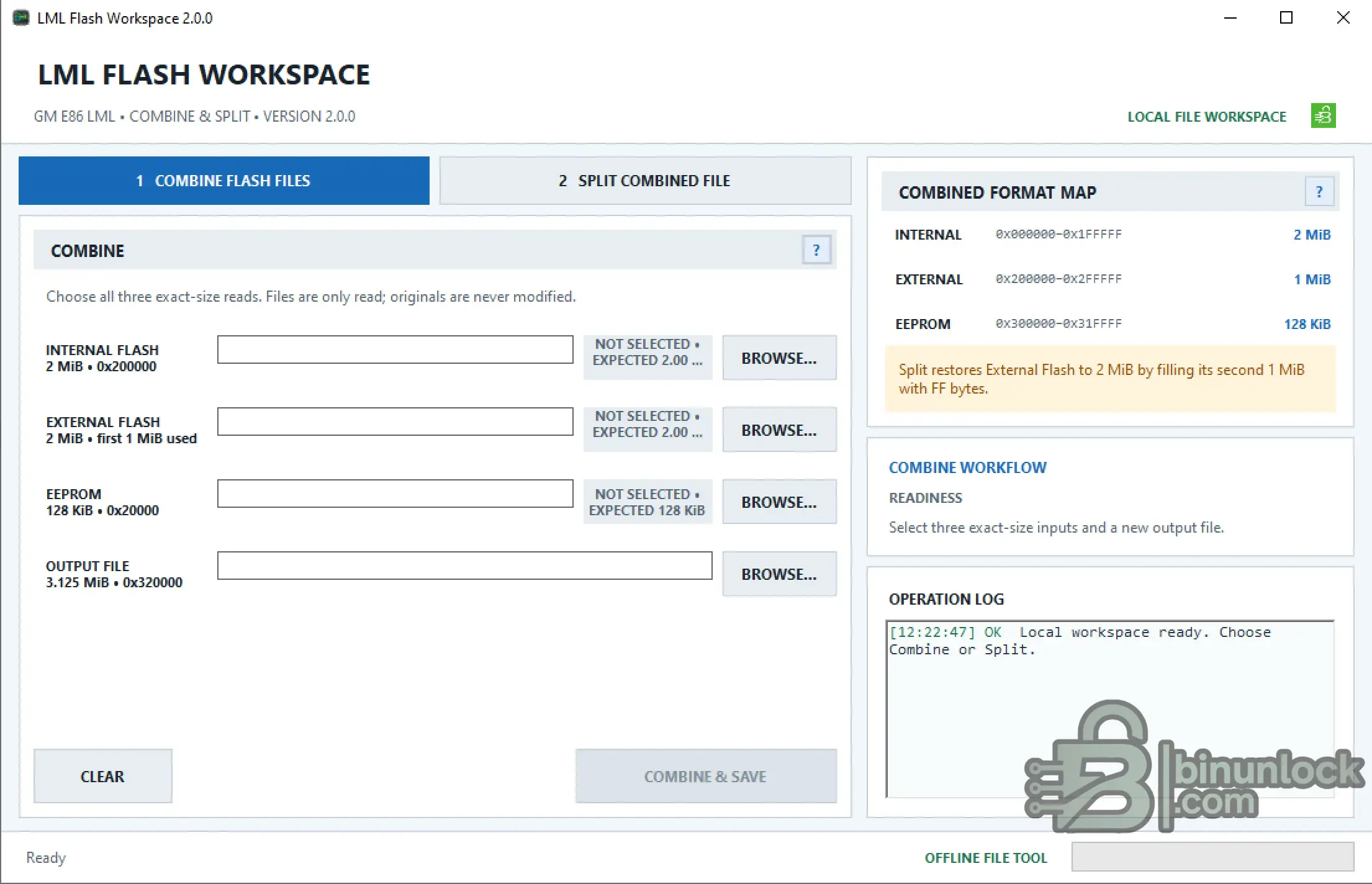Click the 'READINESS' label

[x=925, y=498]
